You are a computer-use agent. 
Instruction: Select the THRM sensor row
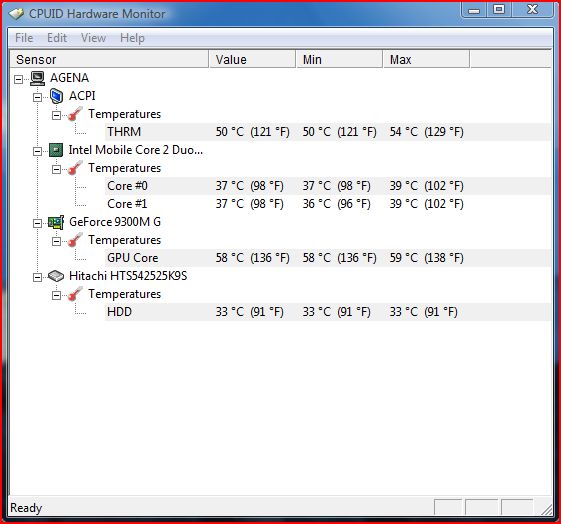click(x=327, y=132)
